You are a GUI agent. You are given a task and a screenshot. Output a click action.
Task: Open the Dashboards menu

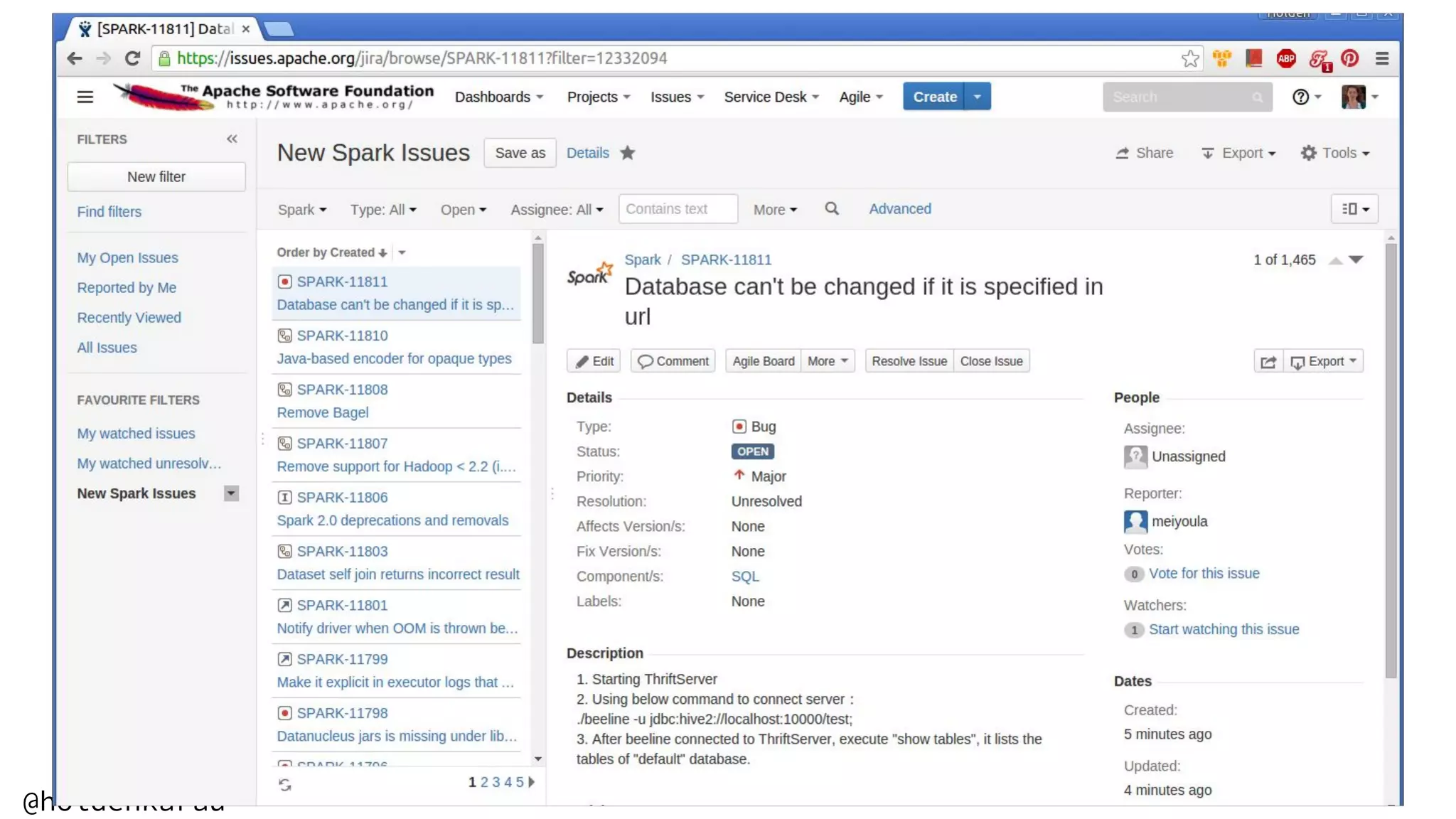(498, 97)
